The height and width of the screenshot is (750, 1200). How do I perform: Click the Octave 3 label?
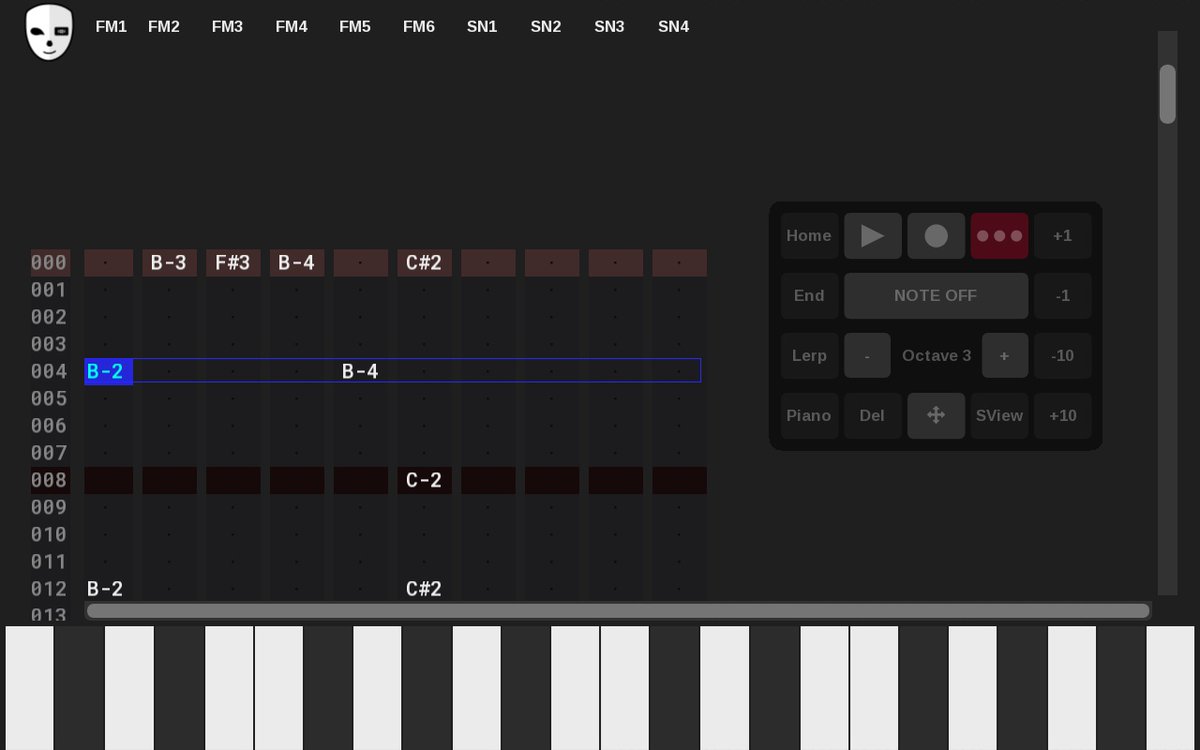[937, 356]
